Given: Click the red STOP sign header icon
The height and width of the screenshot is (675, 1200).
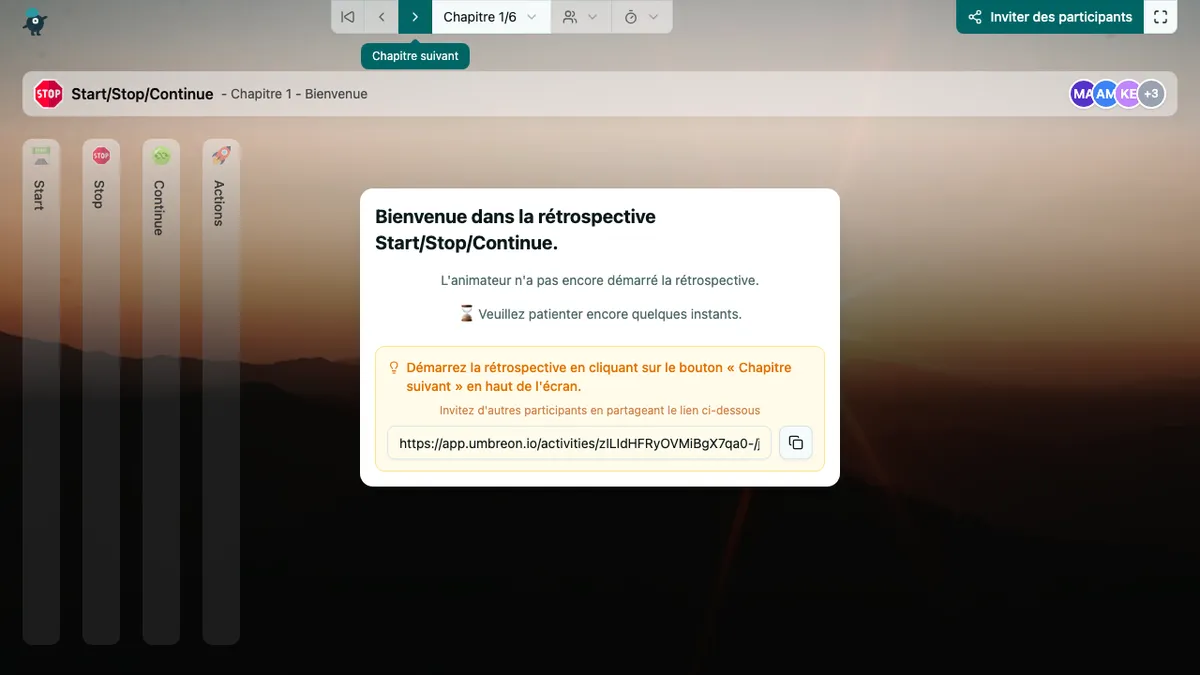Looking at the screenshot, I should tap(48, 94).
